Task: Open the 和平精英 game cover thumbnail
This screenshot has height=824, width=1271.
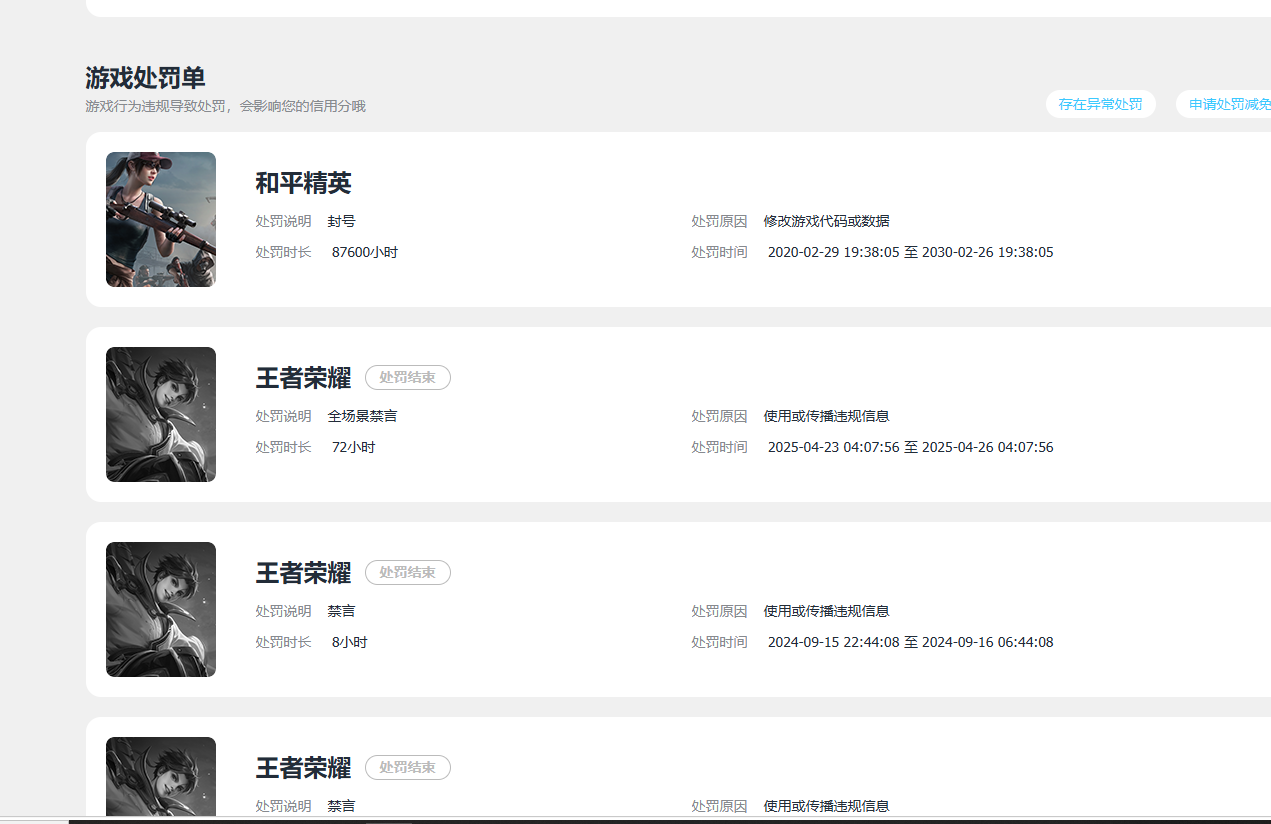Action: coord(161,219)
